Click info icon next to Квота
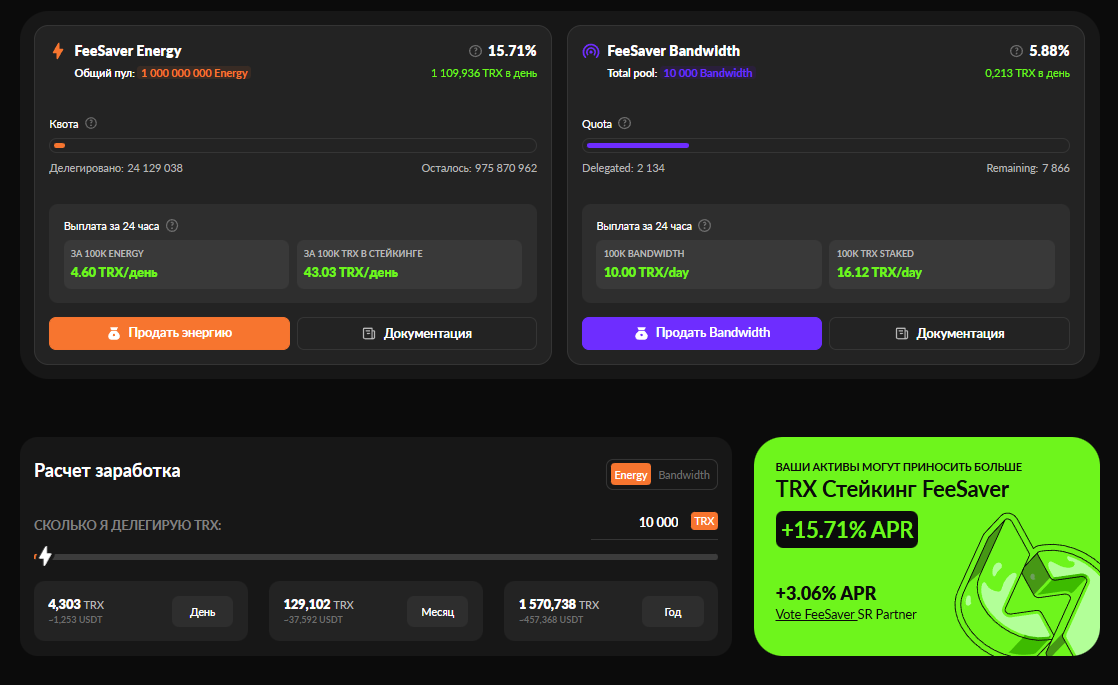1118x685 pixels. coord(91,124)
